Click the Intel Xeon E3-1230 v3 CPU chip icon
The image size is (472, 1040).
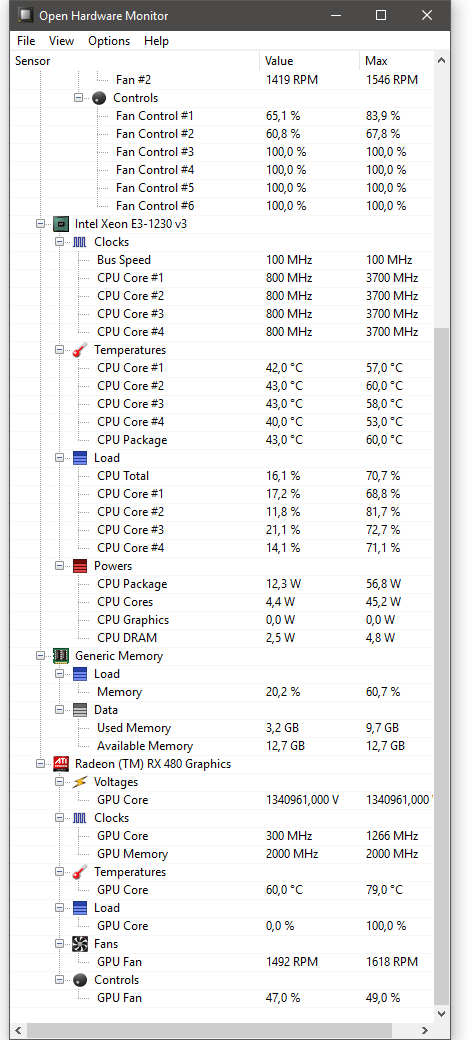coord(61,224)
